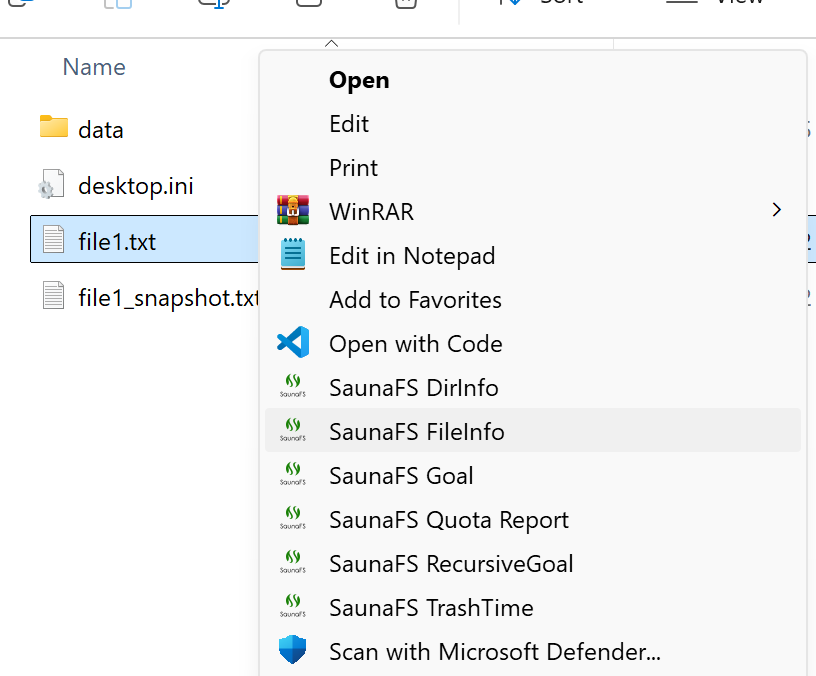
Task: Click the Delete trash icon in the toolbar
Action: [x=405, y=5]
